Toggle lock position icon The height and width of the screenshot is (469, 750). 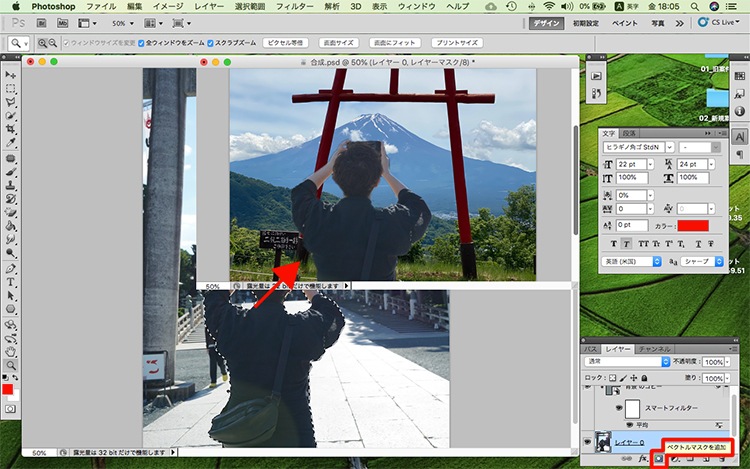click(x=634, y=378)
